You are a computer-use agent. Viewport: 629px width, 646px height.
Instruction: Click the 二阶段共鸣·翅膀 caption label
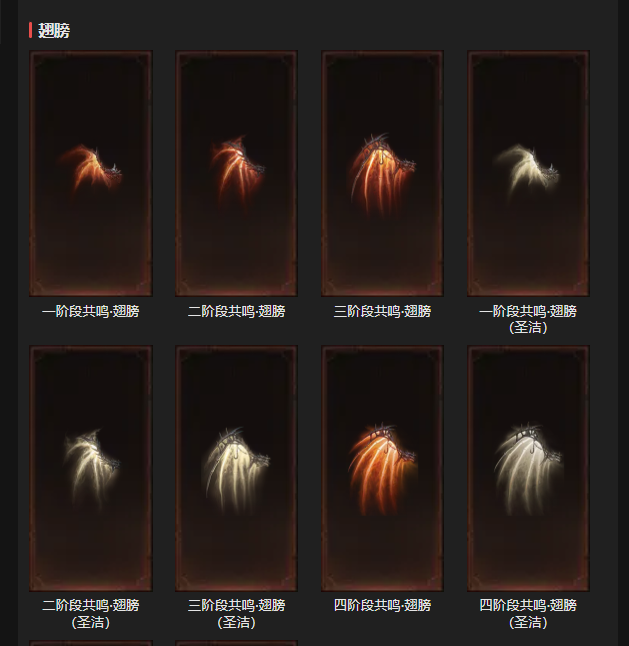tap(236, 311)
